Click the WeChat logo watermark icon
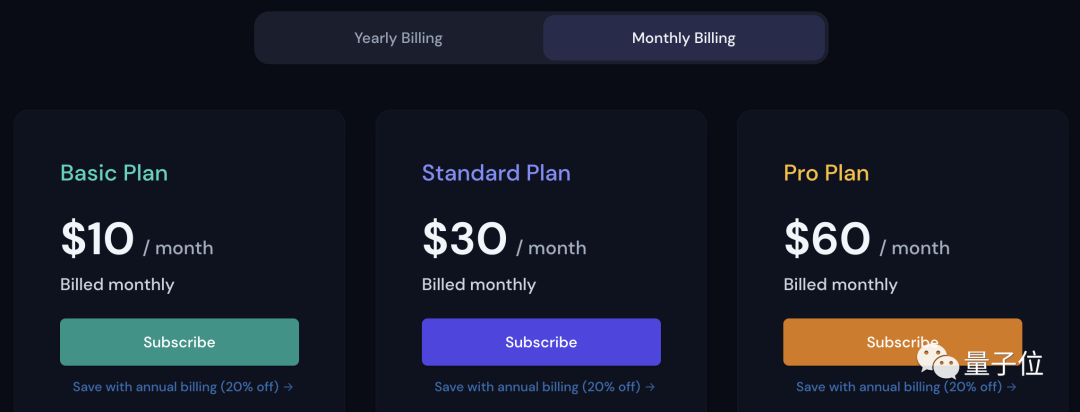 938,362
